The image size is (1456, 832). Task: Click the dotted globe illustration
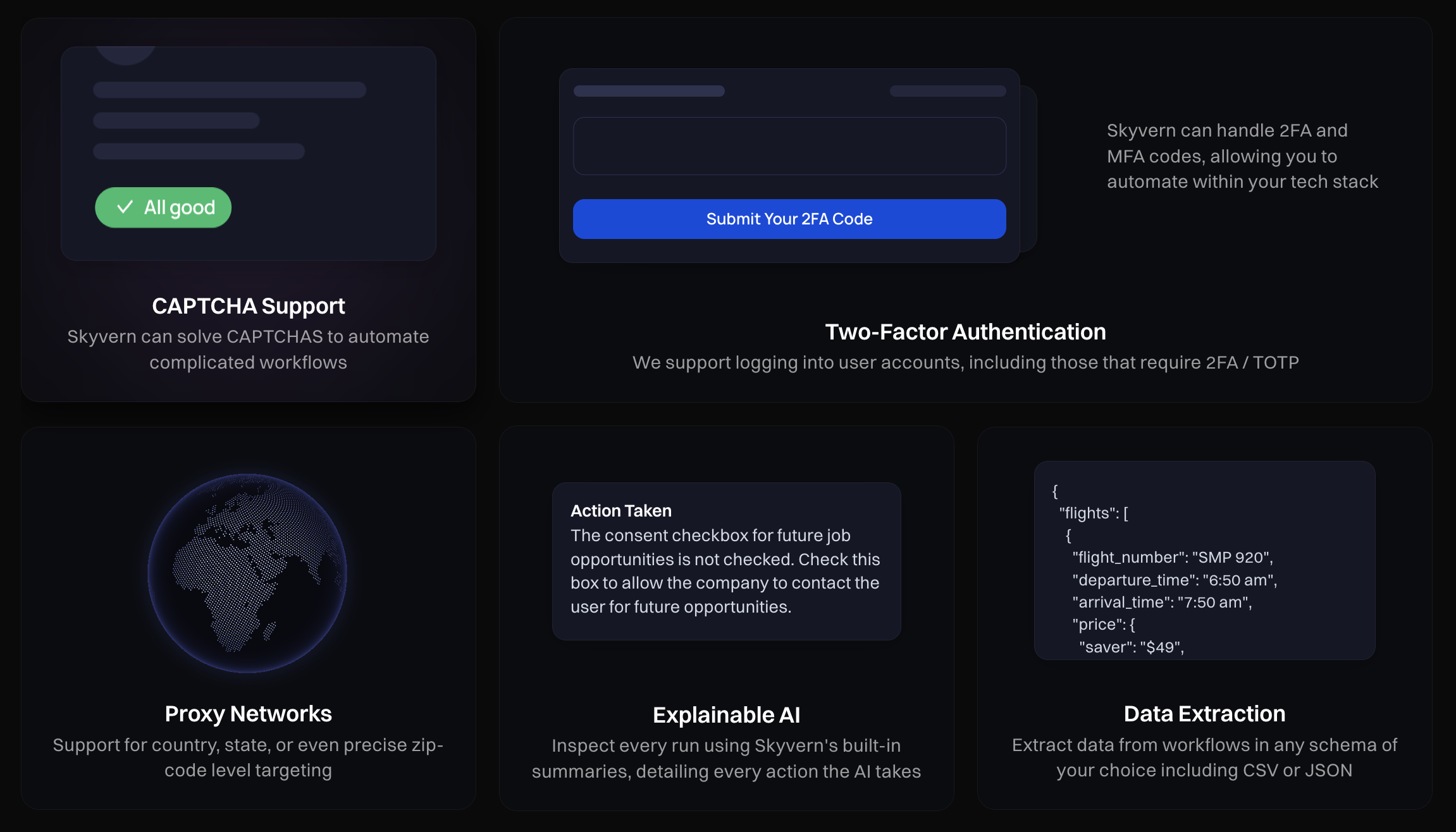click(247, 573)
